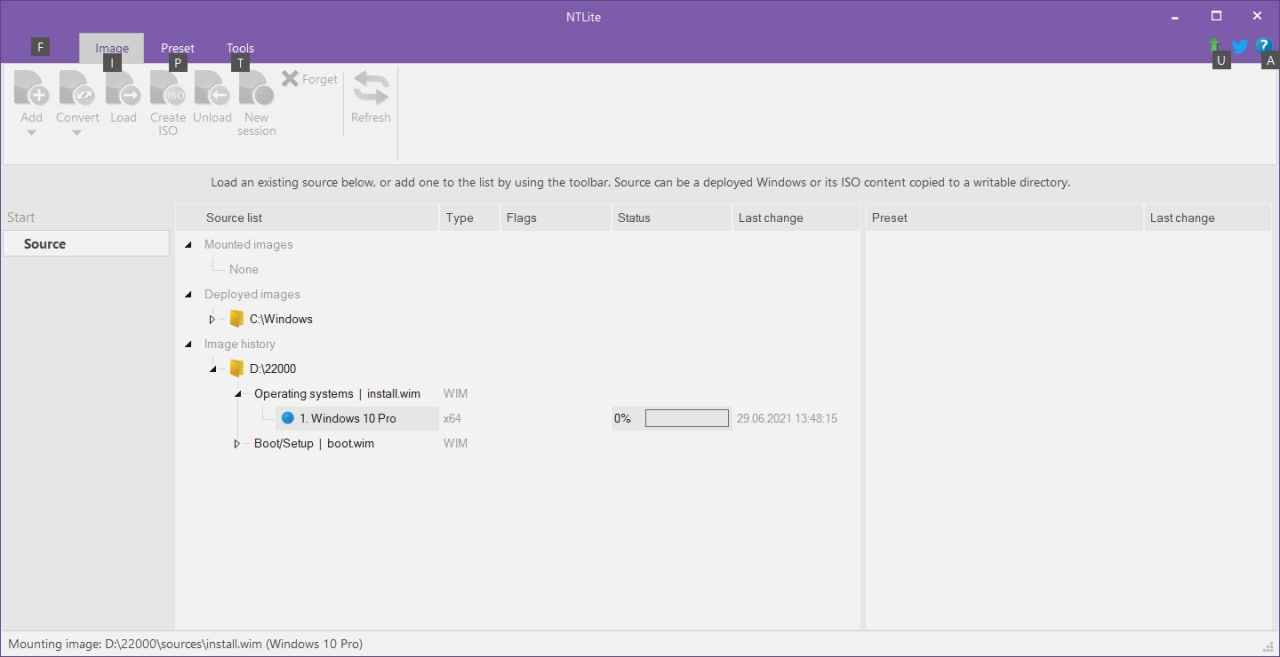Viewport: 1280px width, 657px height.
Task: Click the D:\22000 folder icon
Action: click(x=237, y=368)
